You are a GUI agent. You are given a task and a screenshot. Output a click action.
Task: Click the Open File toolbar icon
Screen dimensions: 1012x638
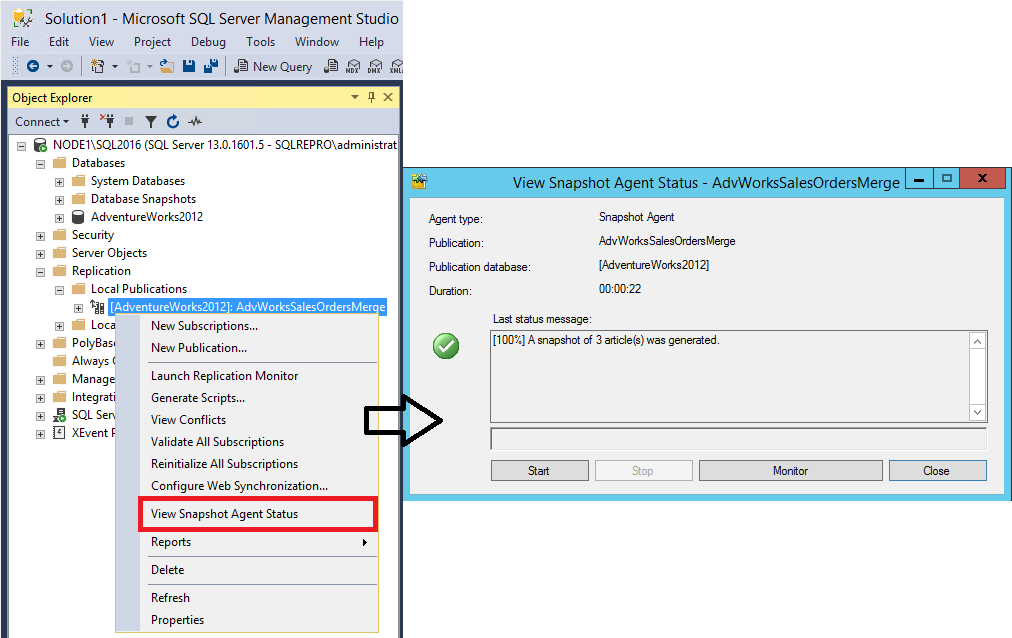[x=167, y=65]
